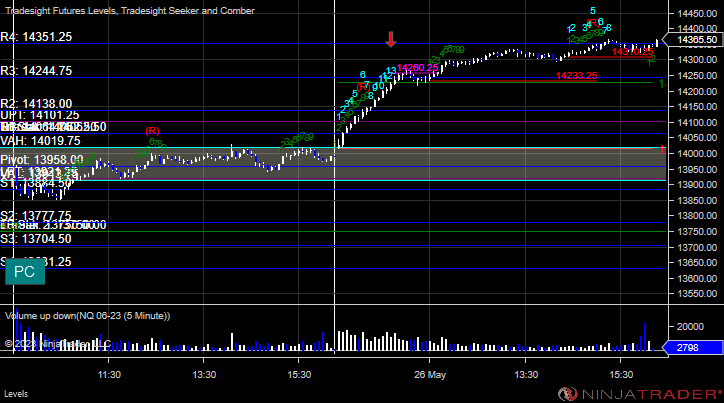The height and width of the screenshot is (403, 724).
Task: Click the red (R) marker near 14050
Action: pos(152,131)
